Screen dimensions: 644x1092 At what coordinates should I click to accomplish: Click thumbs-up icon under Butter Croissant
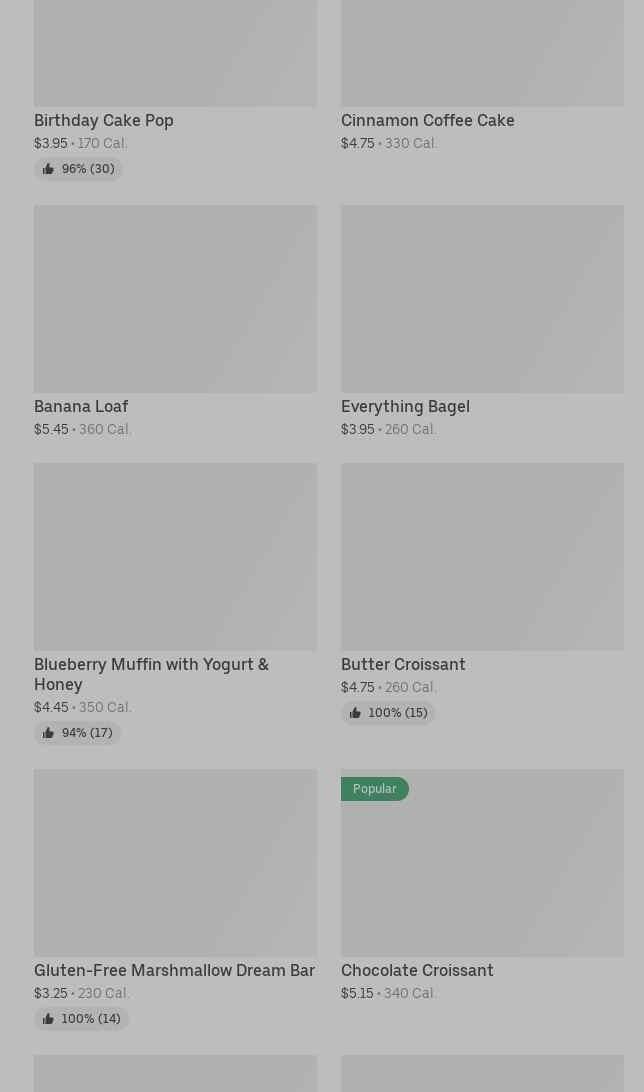point(355,713)
